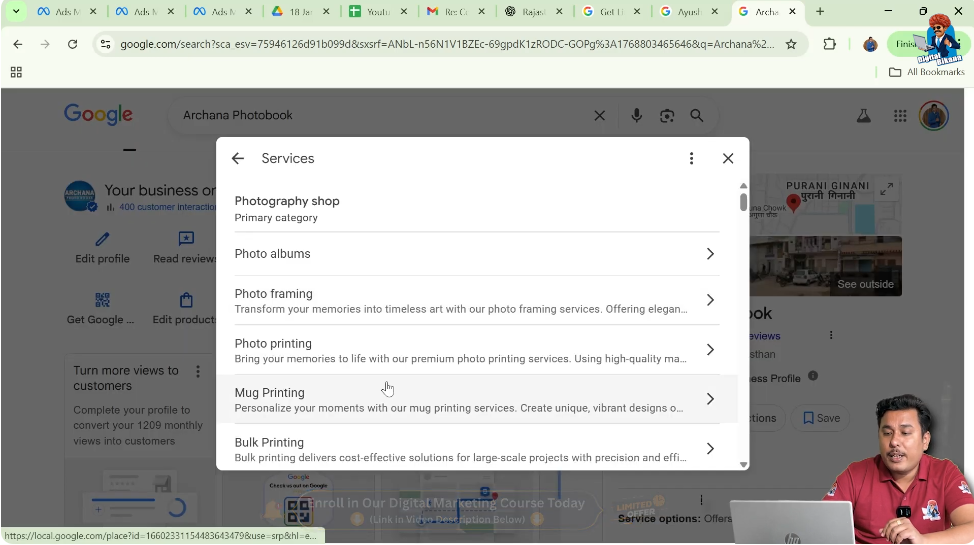974x545 pixels.
Task: Expand the Photo printing chevron
Action: [710, 350]
